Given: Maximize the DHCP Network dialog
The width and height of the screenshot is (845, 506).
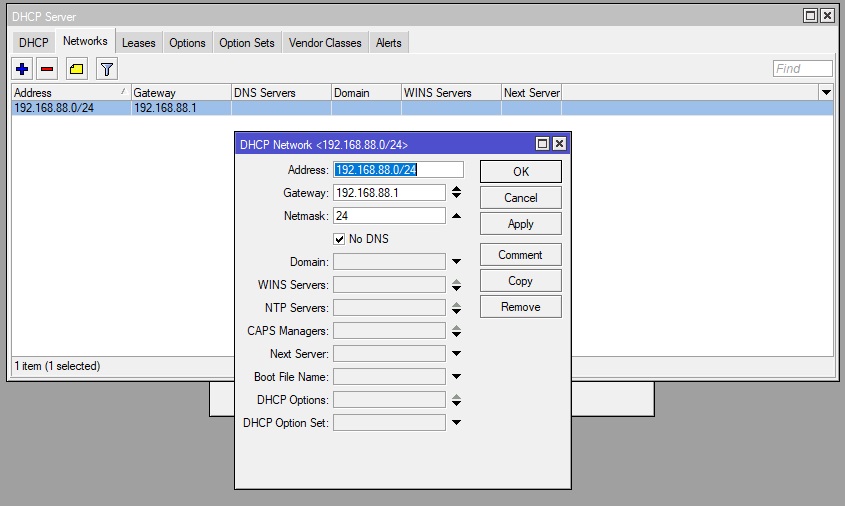Looking at the screenshot, I should 542,144.
